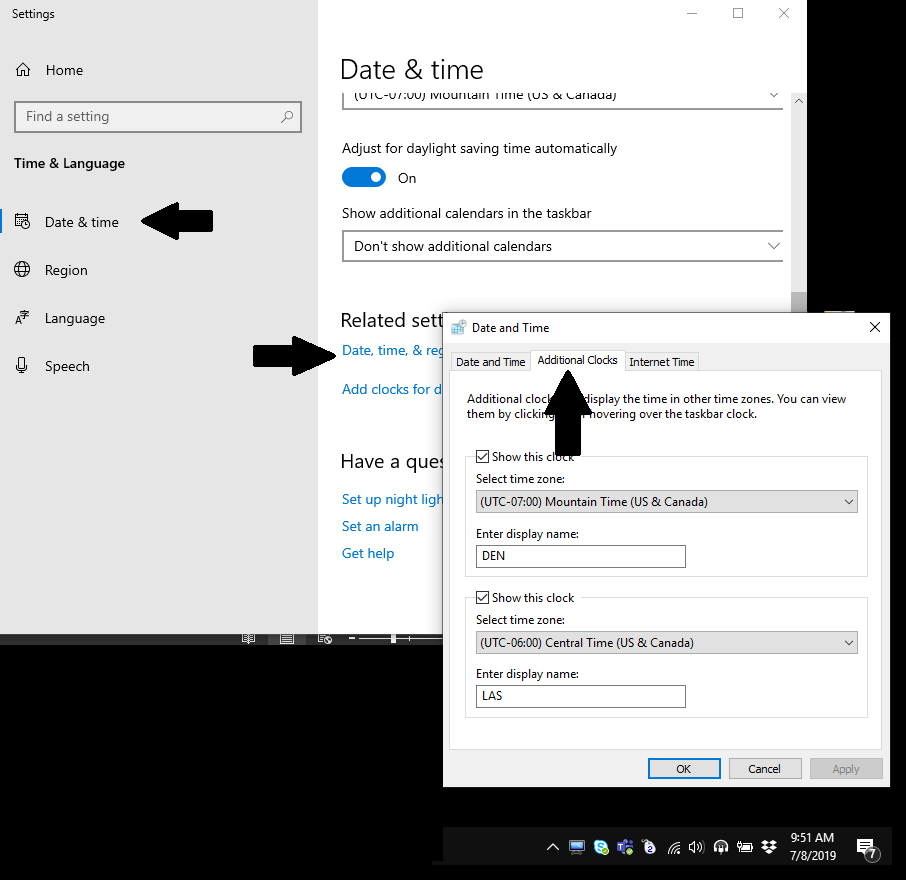Viewport: 906px width, 880px height.
Task: Click Get help link
Action: tap(367, 554)
